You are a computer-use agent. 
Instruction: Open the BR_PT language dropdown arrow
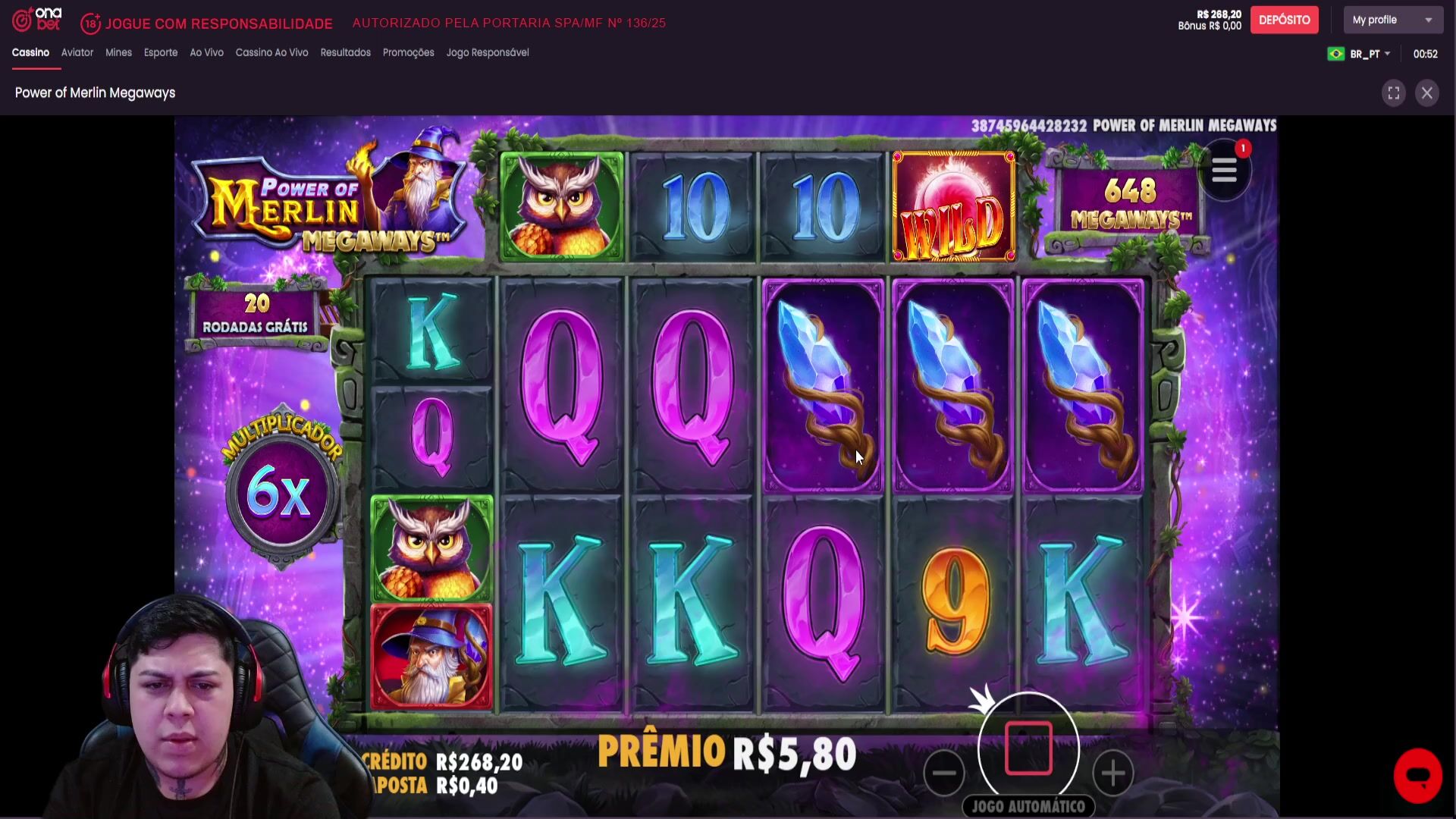pyautogui.click(x=1387, y=54)
